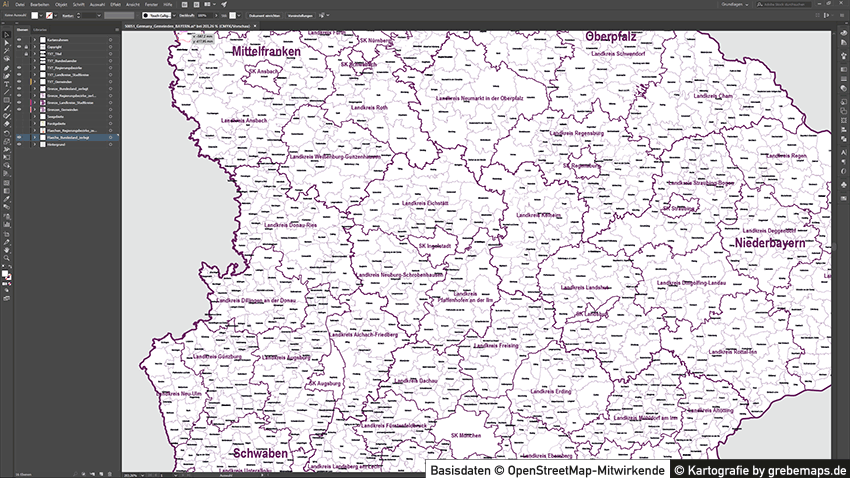This screenshot has width=850, height=478.
Task: Hide the Kartenrahmen layer
Action: click(x=19, y=39)
